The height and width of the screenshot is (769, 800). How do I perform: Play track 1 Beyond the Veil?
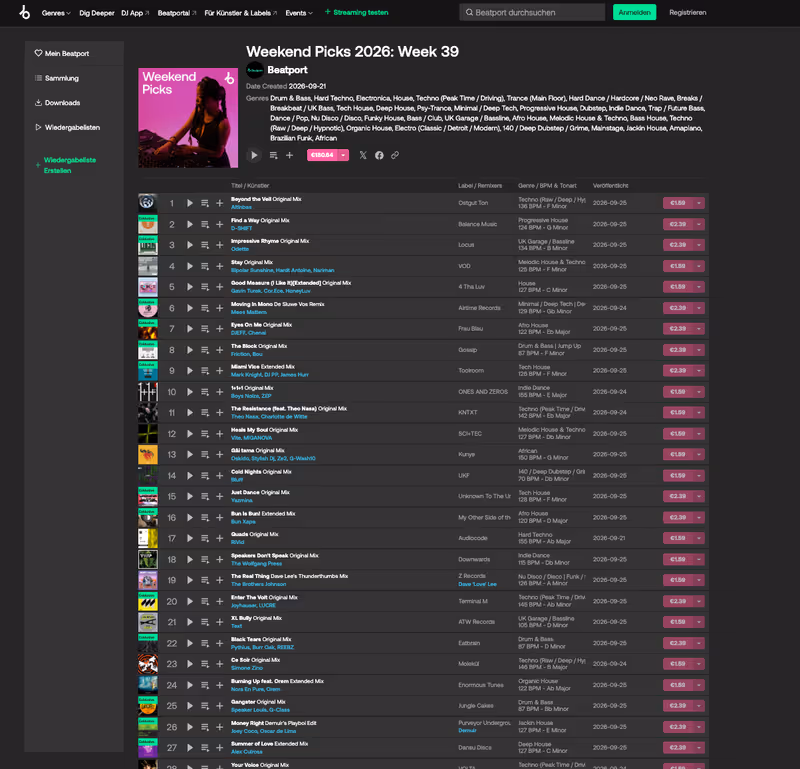pyautogui.click(x=190, y=203)
